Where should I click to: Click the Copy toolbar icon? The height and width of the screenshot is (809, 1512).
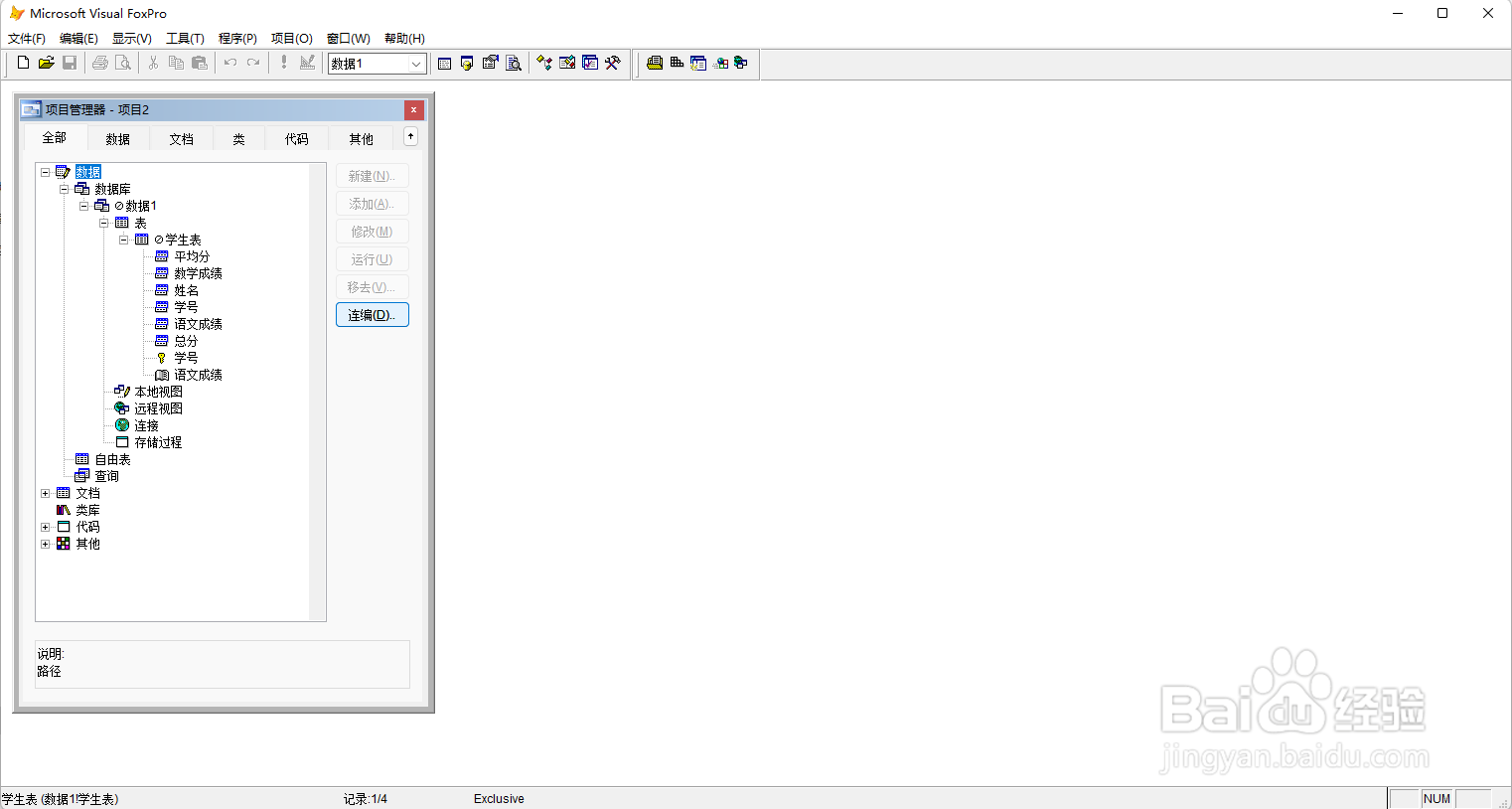(176, 63)
